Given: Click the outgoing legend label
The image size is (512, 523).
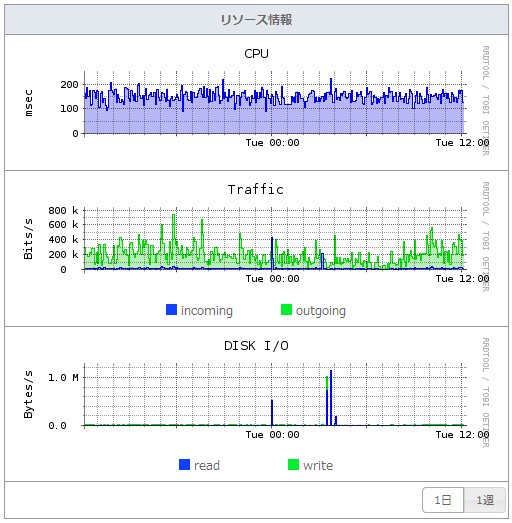Looking at the screenshot, I should pyautogui.click(x=321, y=311).
